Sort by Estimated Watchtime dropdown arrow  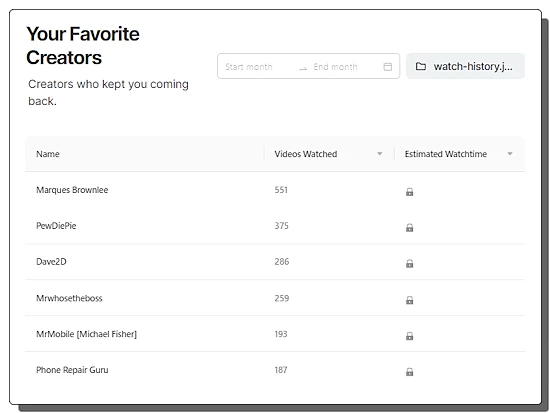tap(510, 154)
